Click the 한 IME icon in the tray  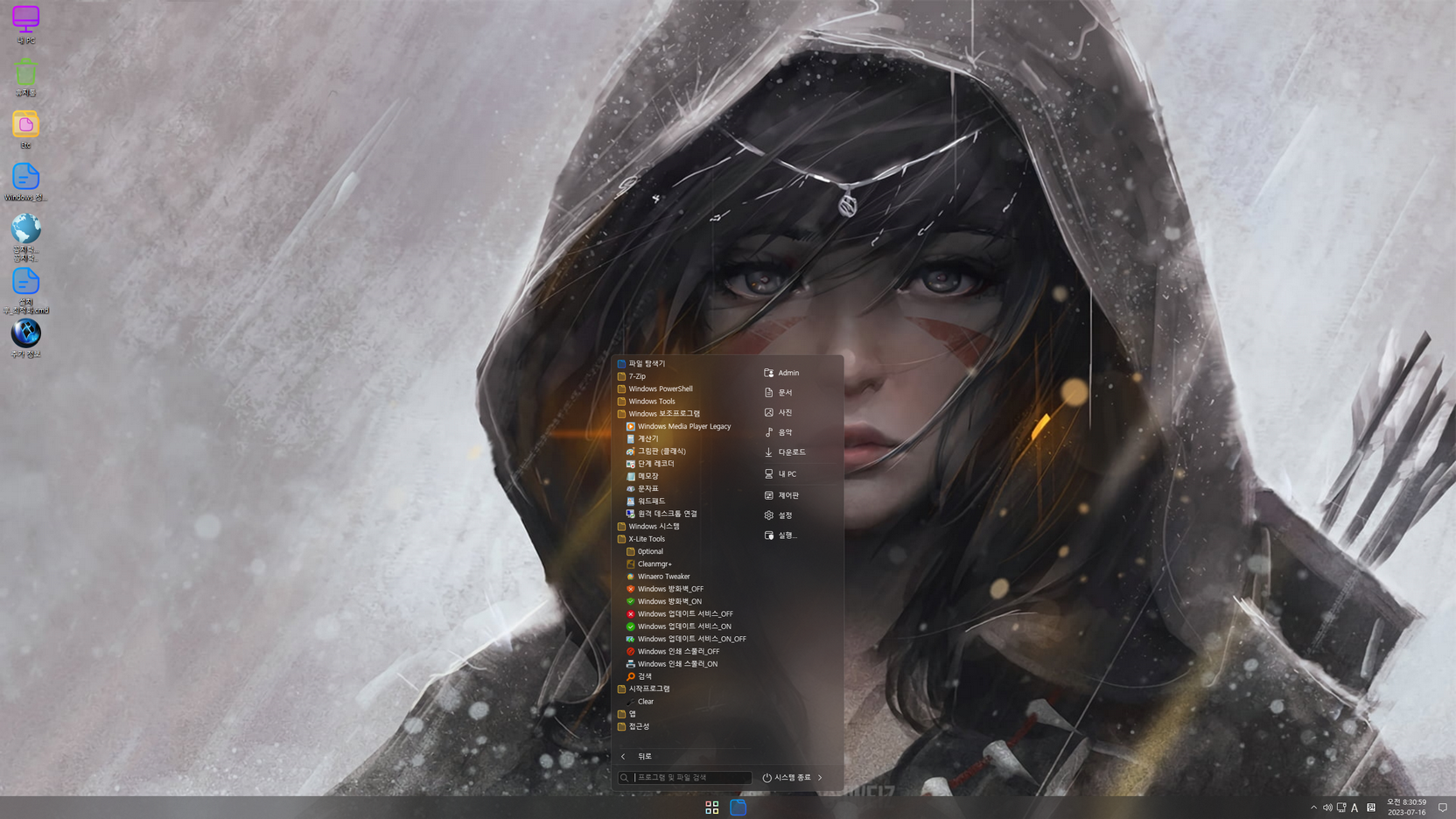click(x=1371, y=808)
